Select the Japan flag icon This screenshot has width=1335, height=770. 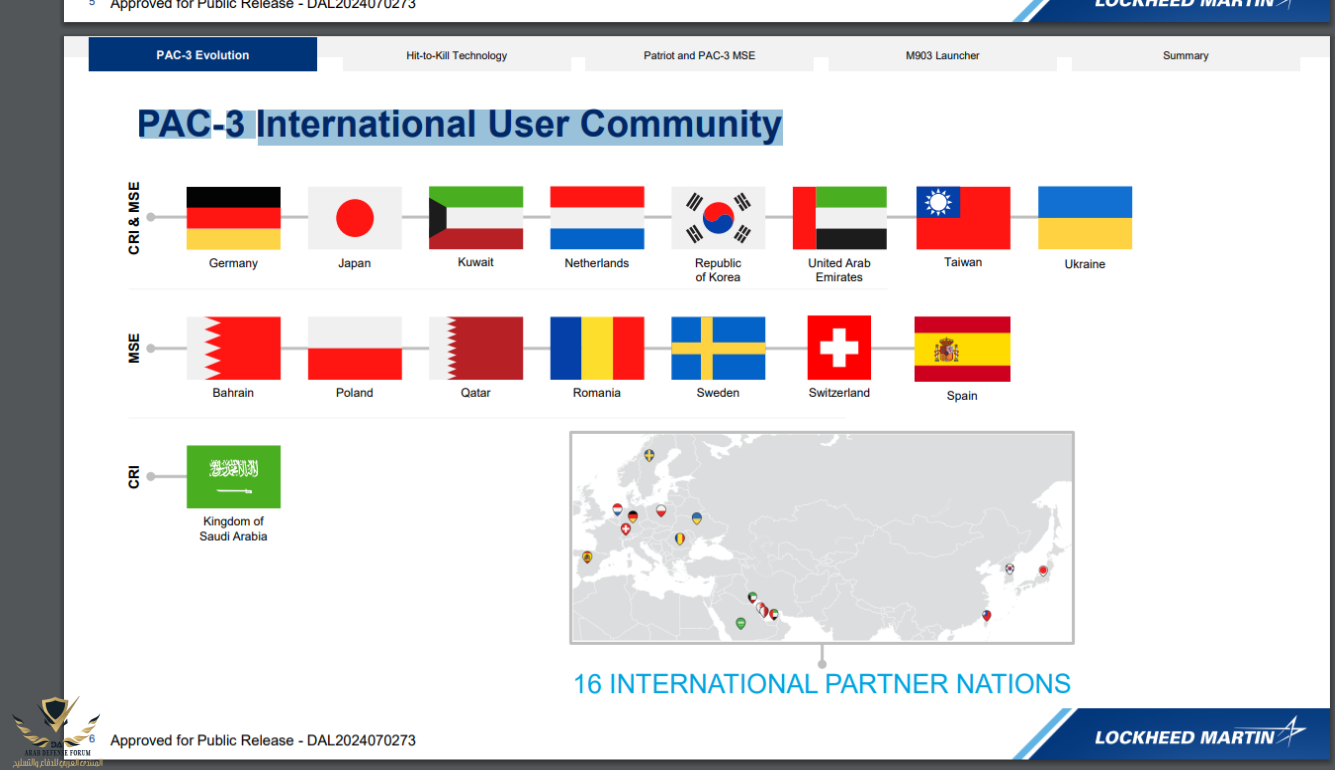click(x=354, y=218)
